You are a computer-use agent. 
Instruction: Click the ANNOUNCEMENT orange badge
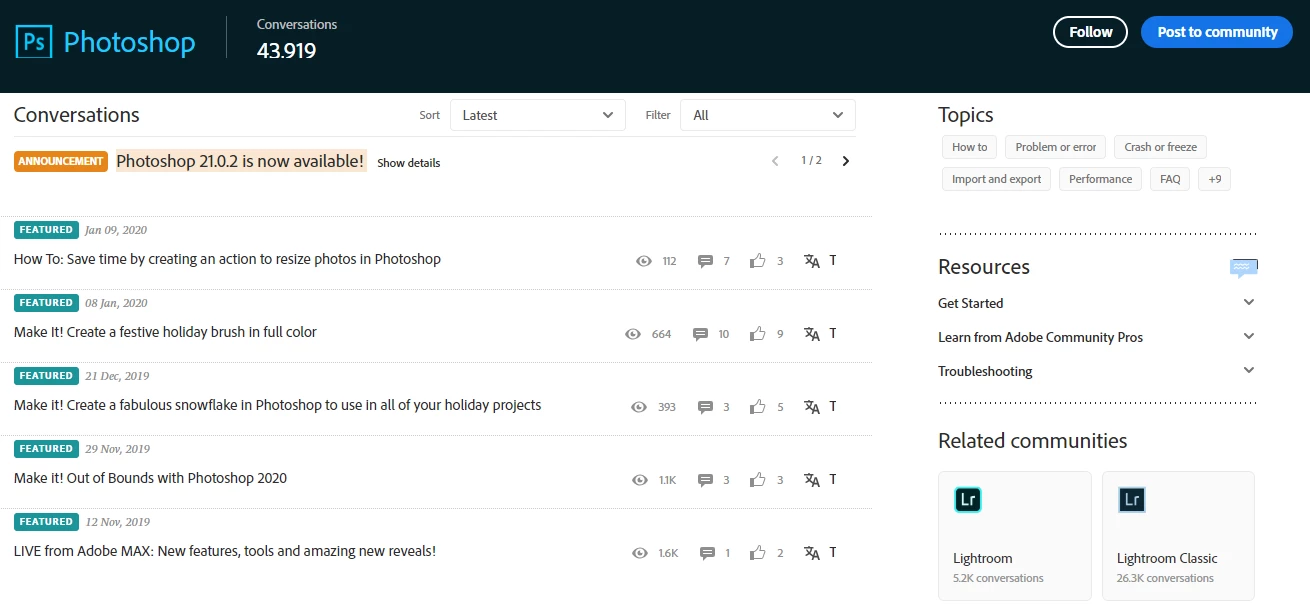click(x=61, y=161)
